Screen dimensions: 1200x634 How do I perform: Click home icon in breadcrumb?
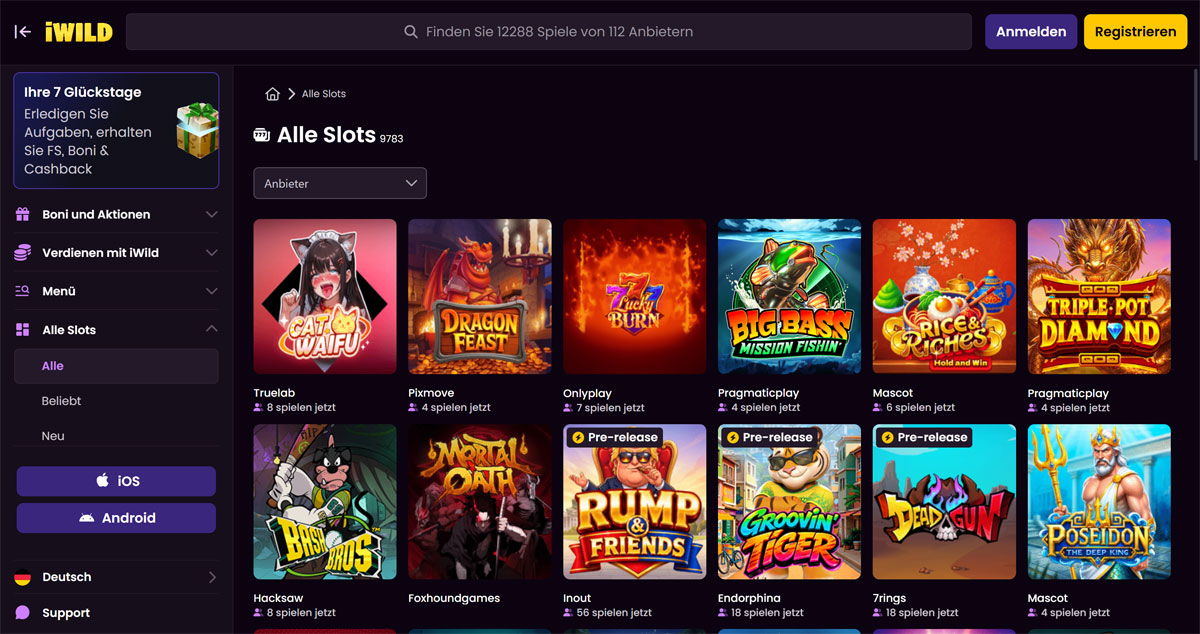pyautogui.click(x=272, y=94)
